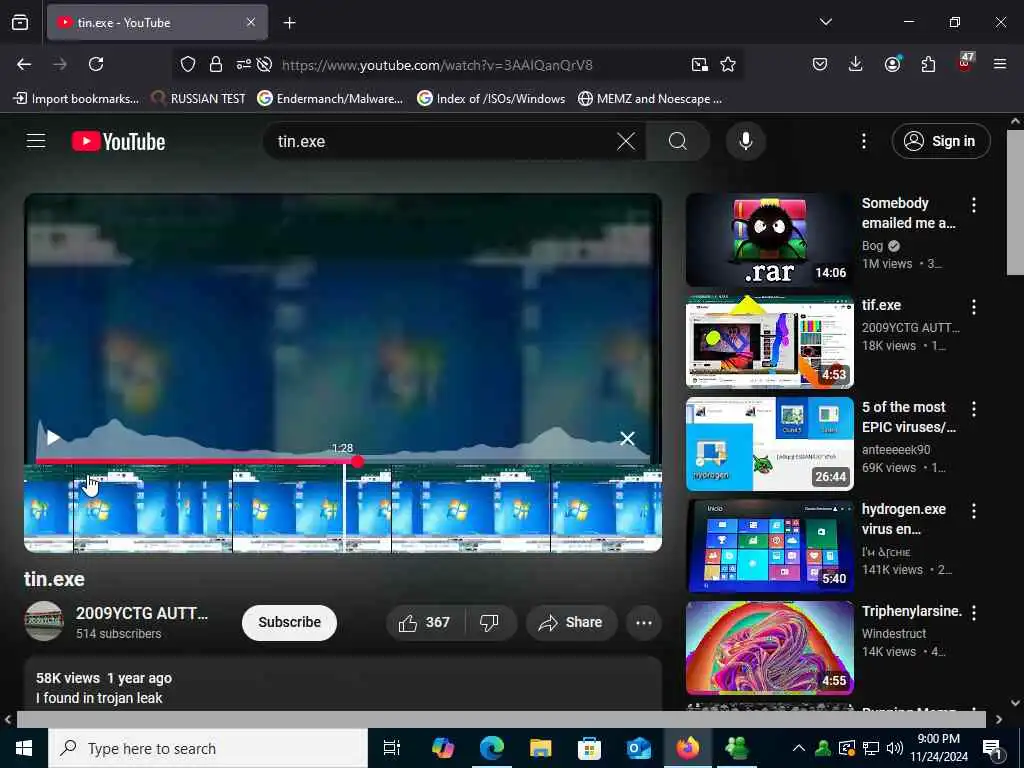Open 5 of the most EPIC viruses video
The image size is (1024, 768).
point(769,443)
